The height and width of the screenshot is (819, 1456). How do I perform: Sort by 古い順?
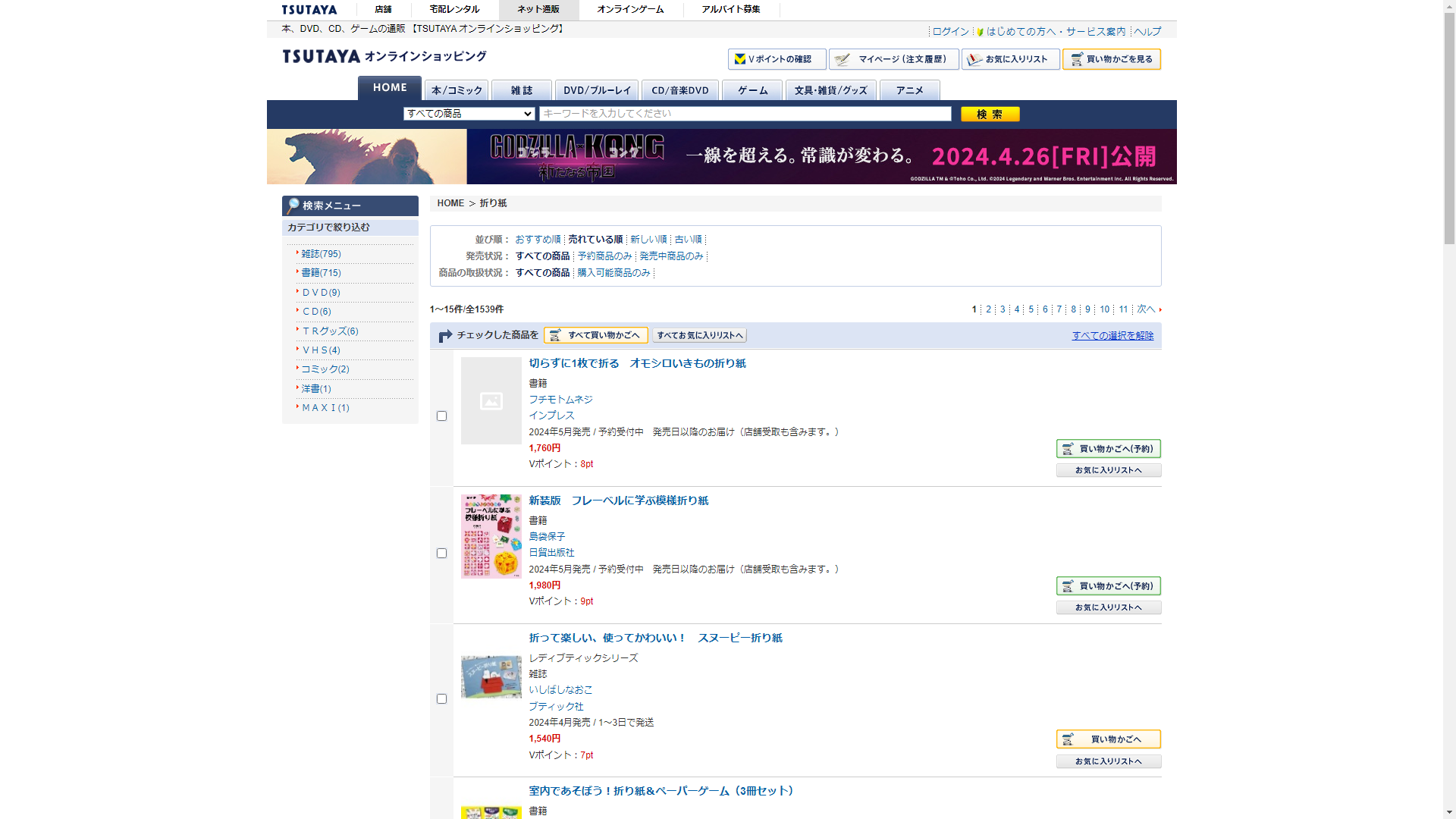tap(688, 240)
